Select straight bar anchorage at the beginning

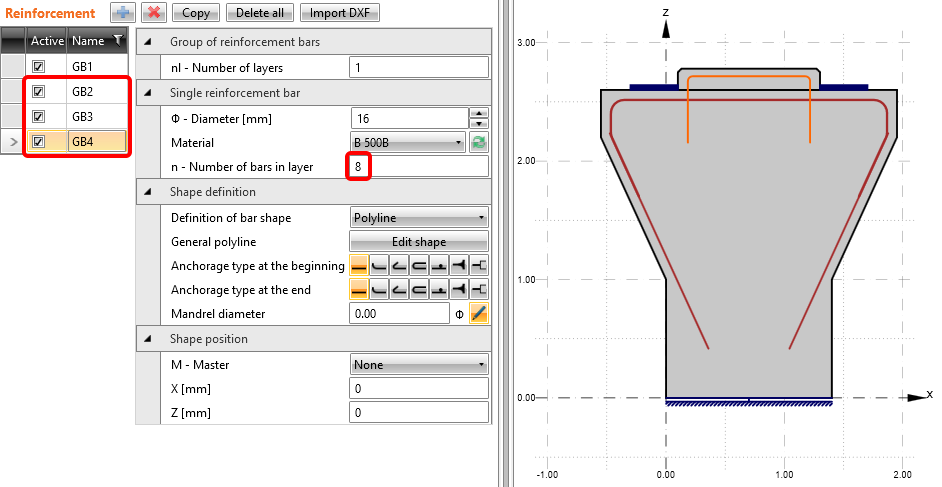pyautogui.click(x=359, y=265)
